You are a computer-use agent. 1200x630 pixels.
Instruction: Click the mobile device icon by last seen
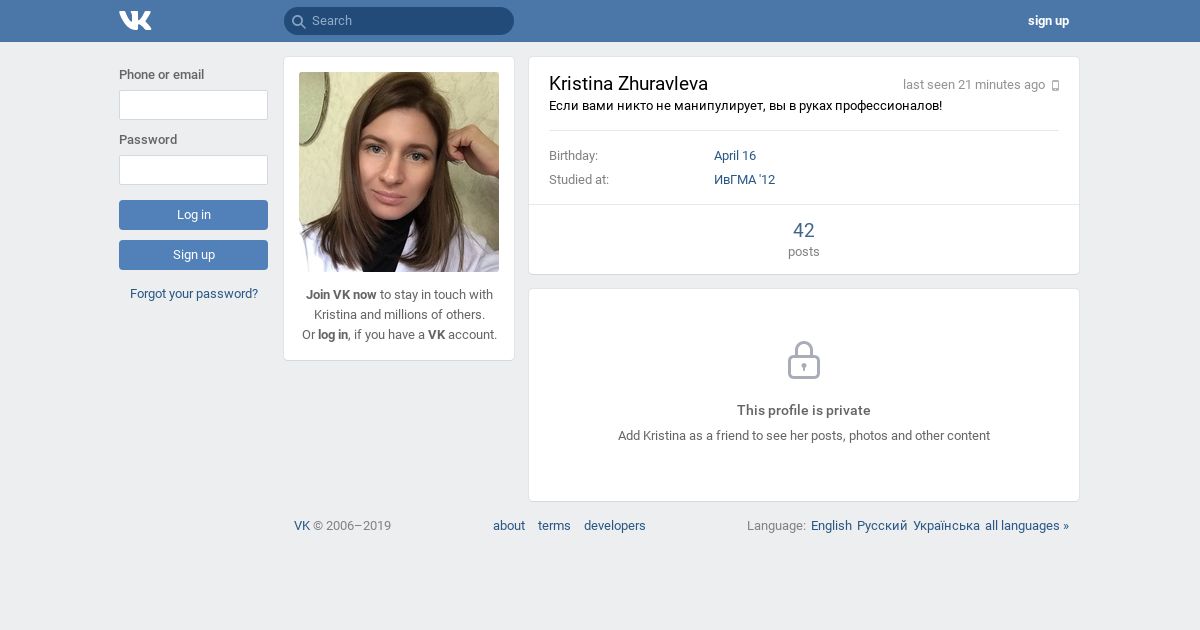[1055, 86]
